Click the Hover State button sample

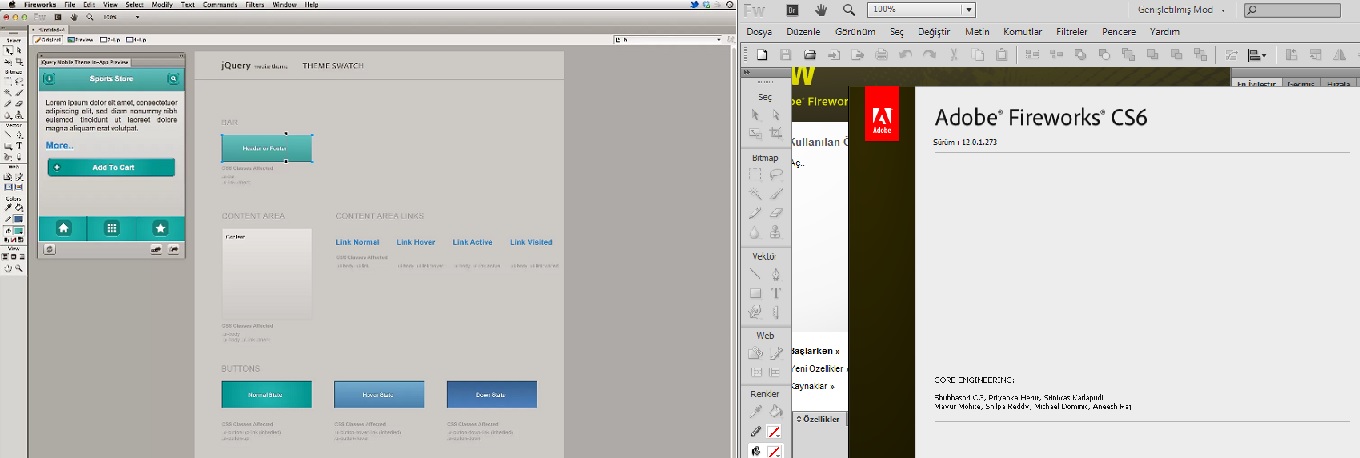point(379,394)
